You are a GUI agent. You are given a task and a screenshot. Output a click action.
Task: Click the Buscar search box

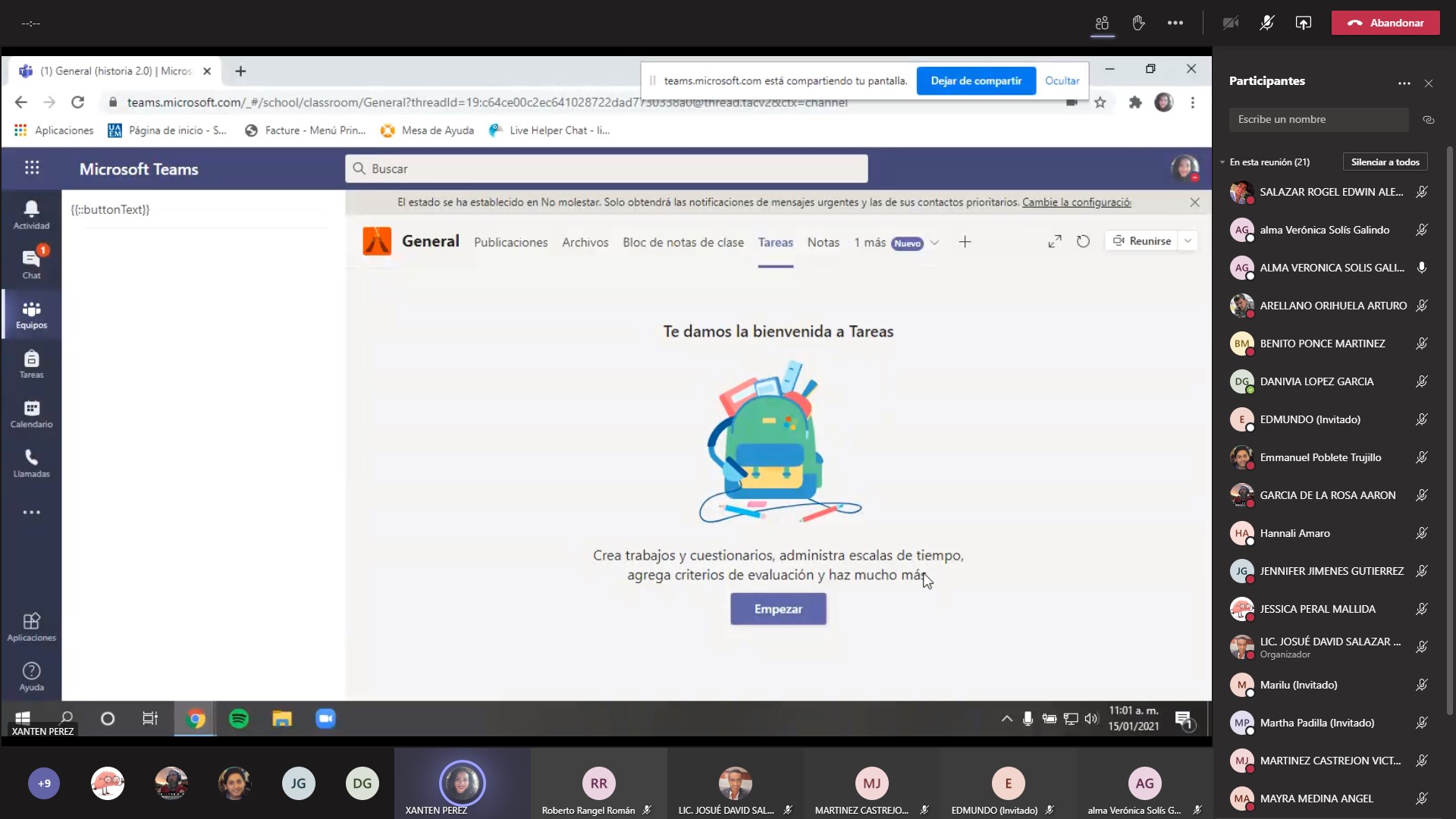[607, 168]
